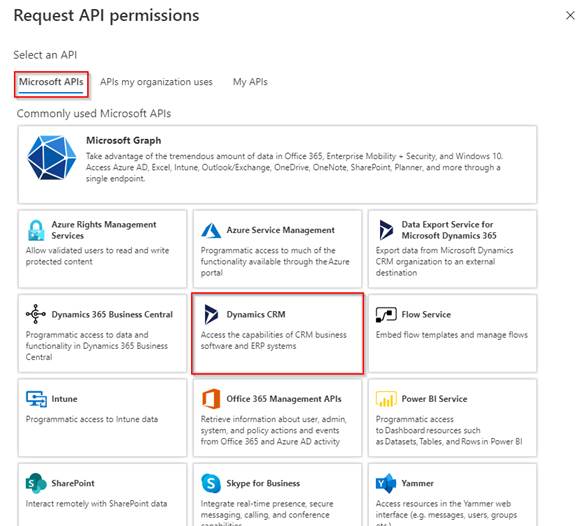Close the Request API permissions panel

(x=570, y=15)
